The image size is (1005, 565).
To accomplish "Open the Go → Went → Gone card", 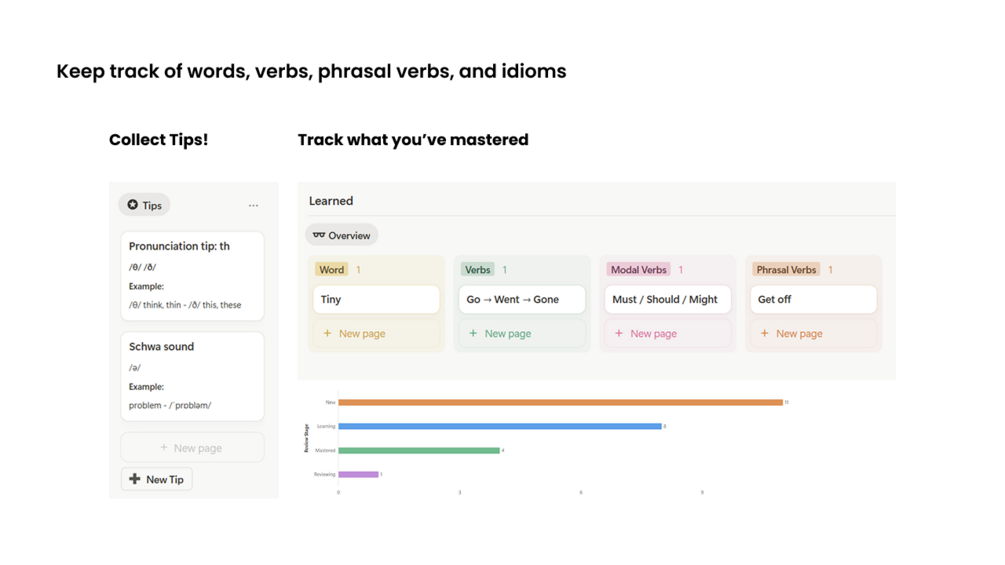I will 522,299.
